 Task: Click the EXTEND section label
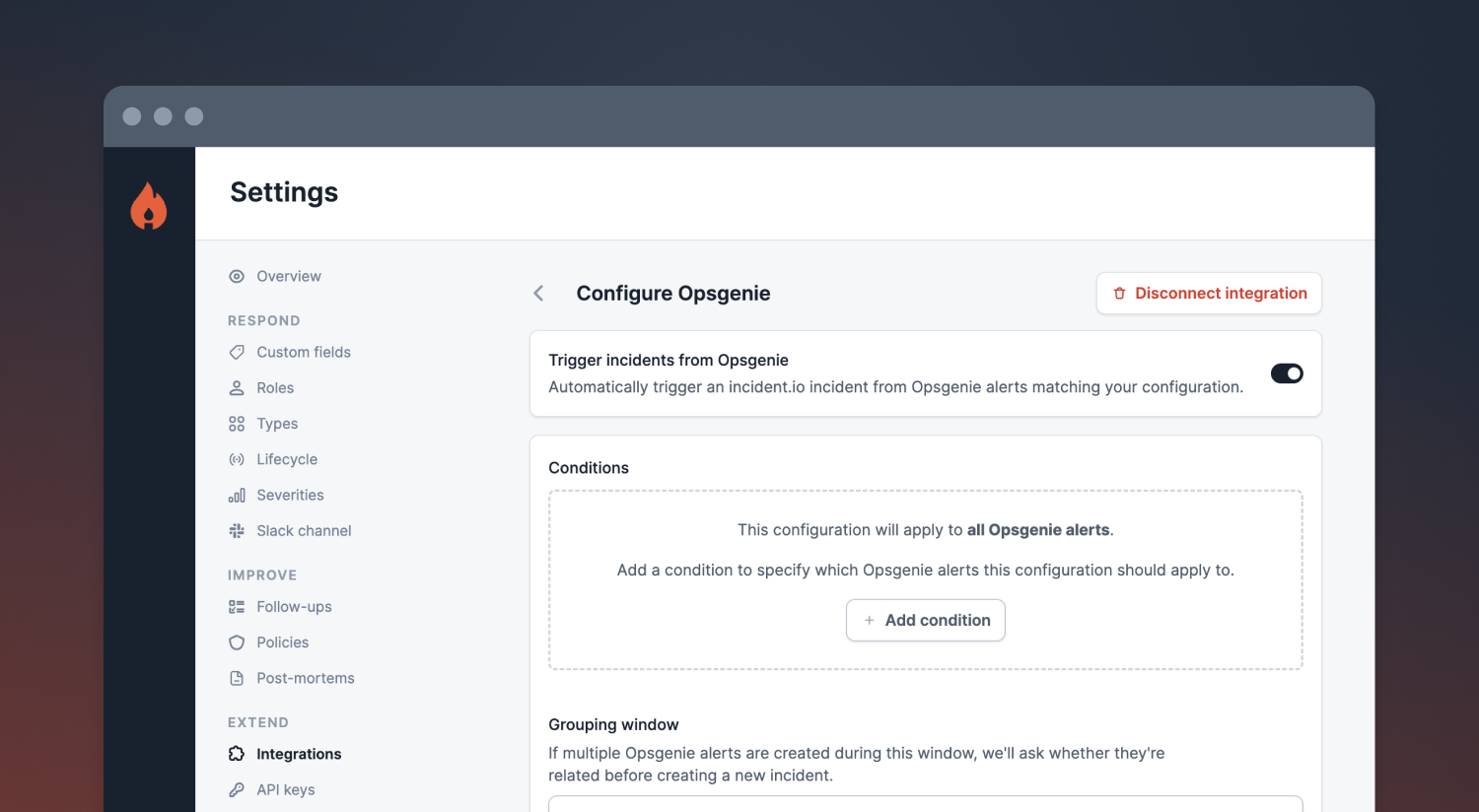(x=258, y=722)
